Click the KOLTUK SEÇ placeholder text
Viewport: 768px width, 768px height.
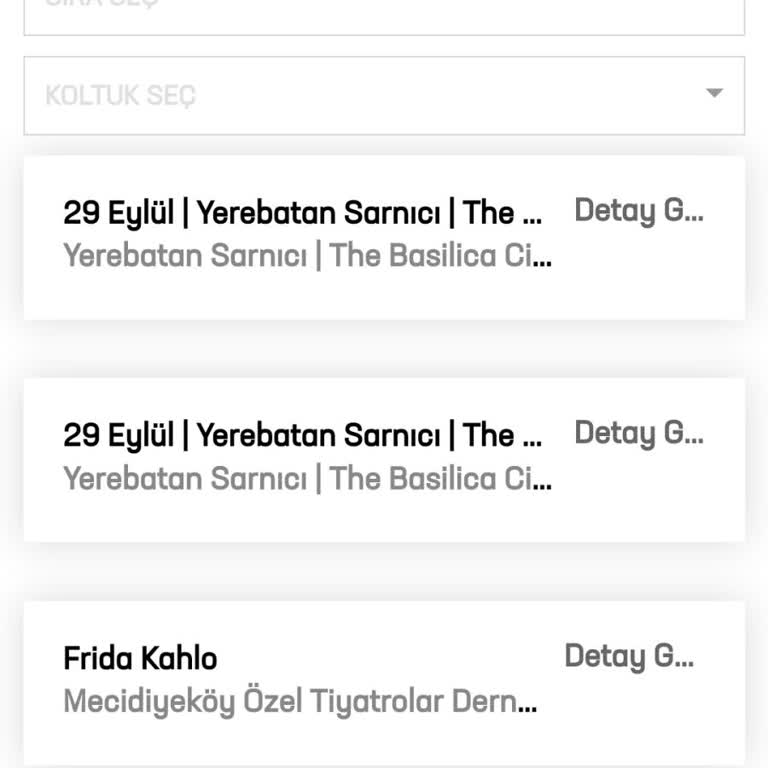click(x=120, y=96)
